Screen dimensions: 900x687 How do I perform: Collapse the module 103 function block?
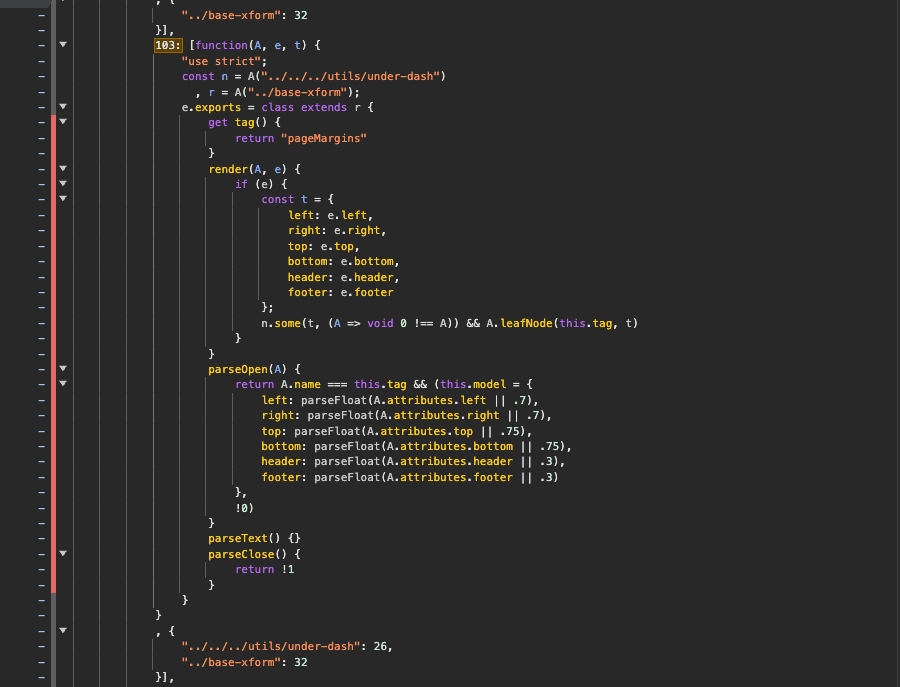click(62, 45)
